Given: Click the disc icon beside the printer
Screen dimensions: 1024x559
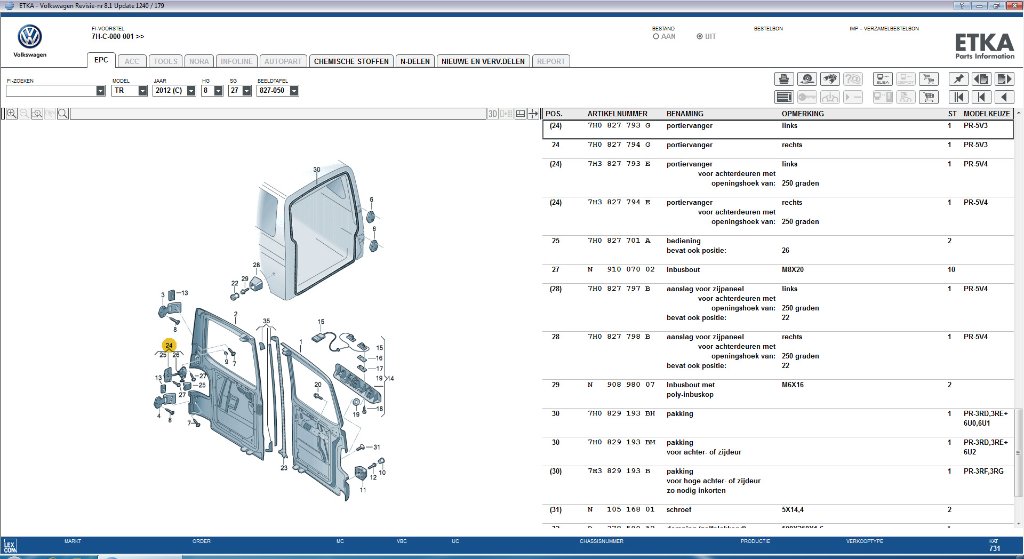Looking at the screenshot, I should tap(807, 79).
